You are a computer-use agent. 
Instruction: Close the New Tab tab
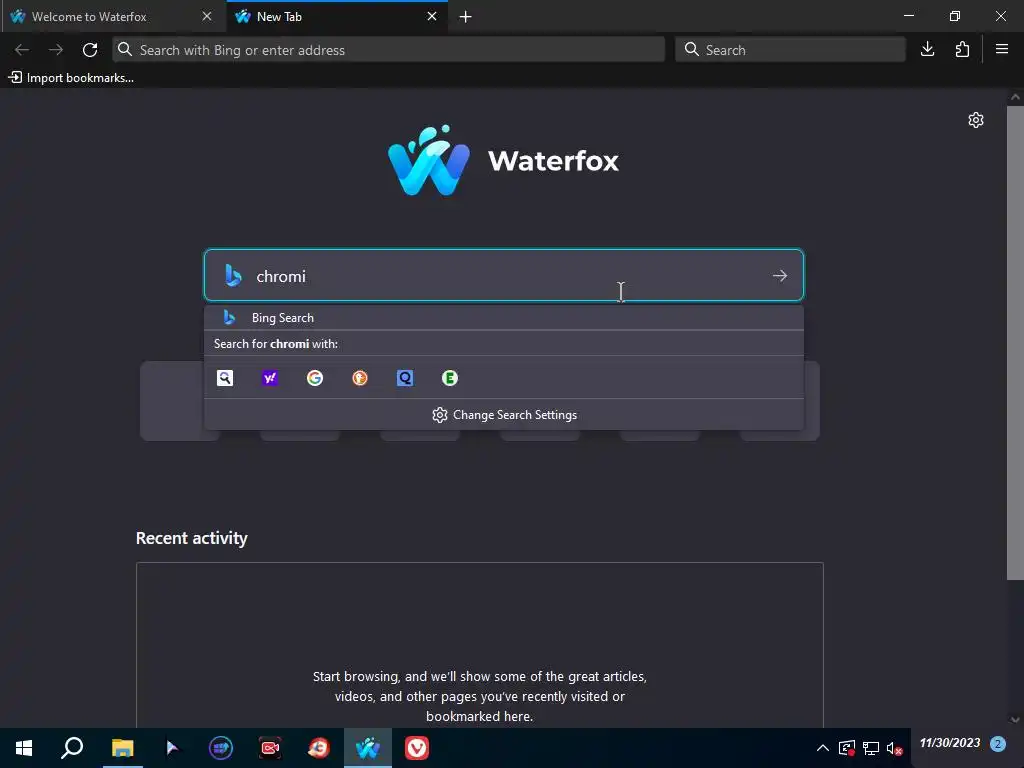pyautogui.click(x=432, y=16)
